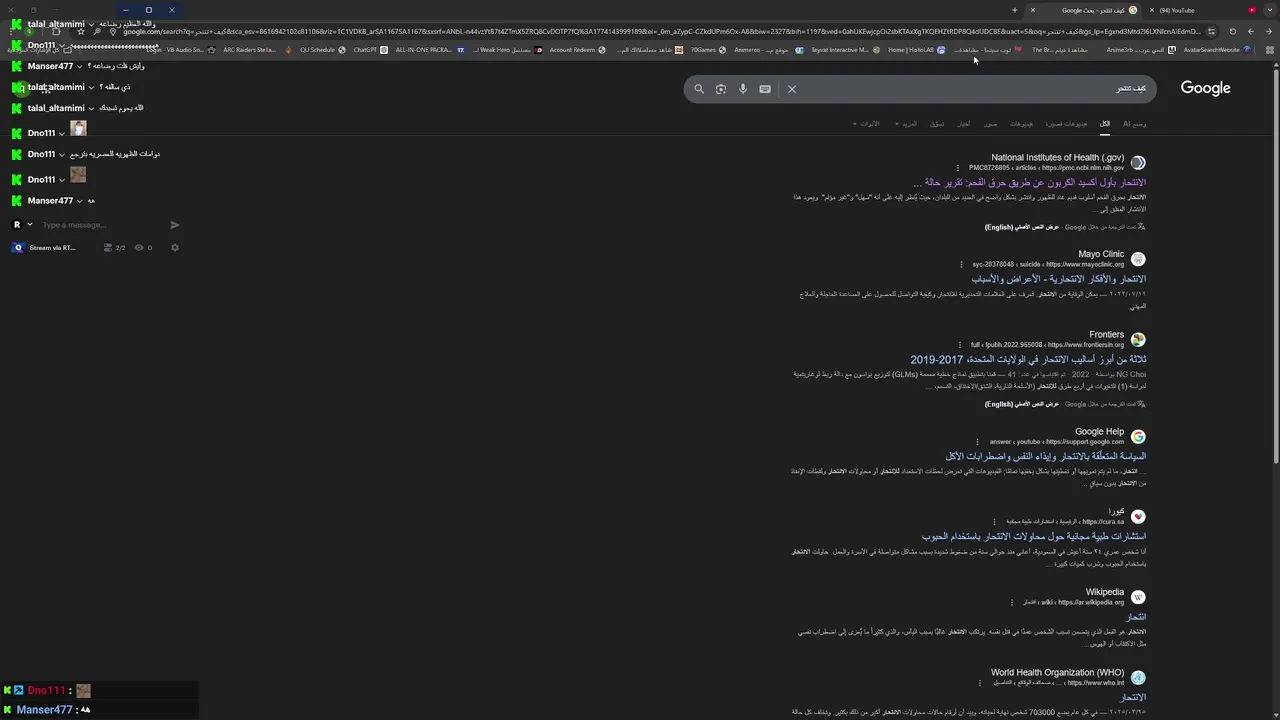Open chat overlay settings gear
Viewport: 1280px width, 720px height.
[x=174, y=248]
